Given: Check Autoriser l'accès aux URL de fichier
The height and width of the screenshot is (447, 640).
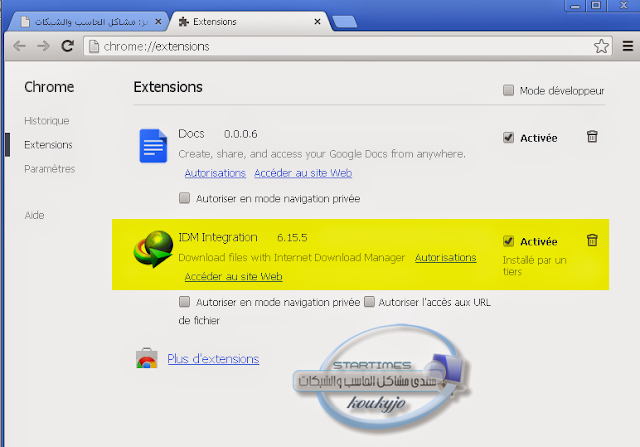Looking at the screenshot, I should pos(369,302).
